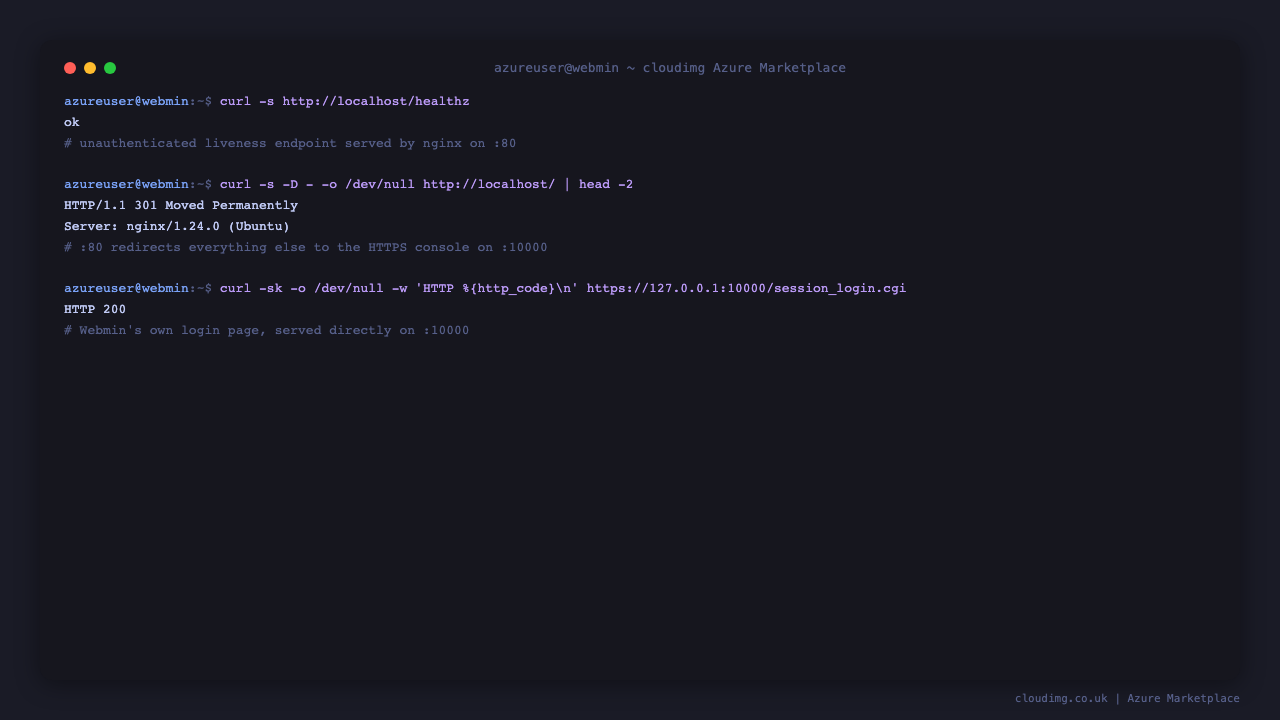Click the command 'curl -s http://localhost/healthz'
Image resolution: width=1280 pixels, height=720 pixels.
point(344,101)
